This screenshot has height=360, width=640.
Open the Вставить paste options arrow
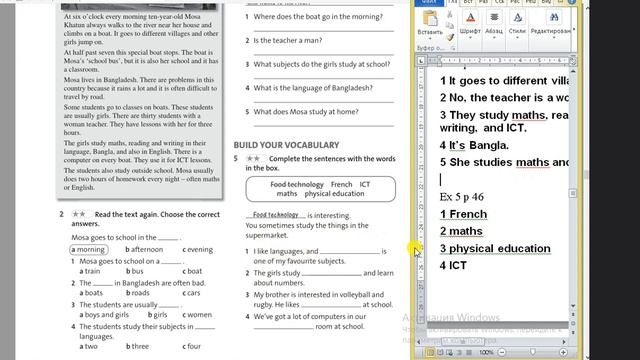[x=430, y=38]
